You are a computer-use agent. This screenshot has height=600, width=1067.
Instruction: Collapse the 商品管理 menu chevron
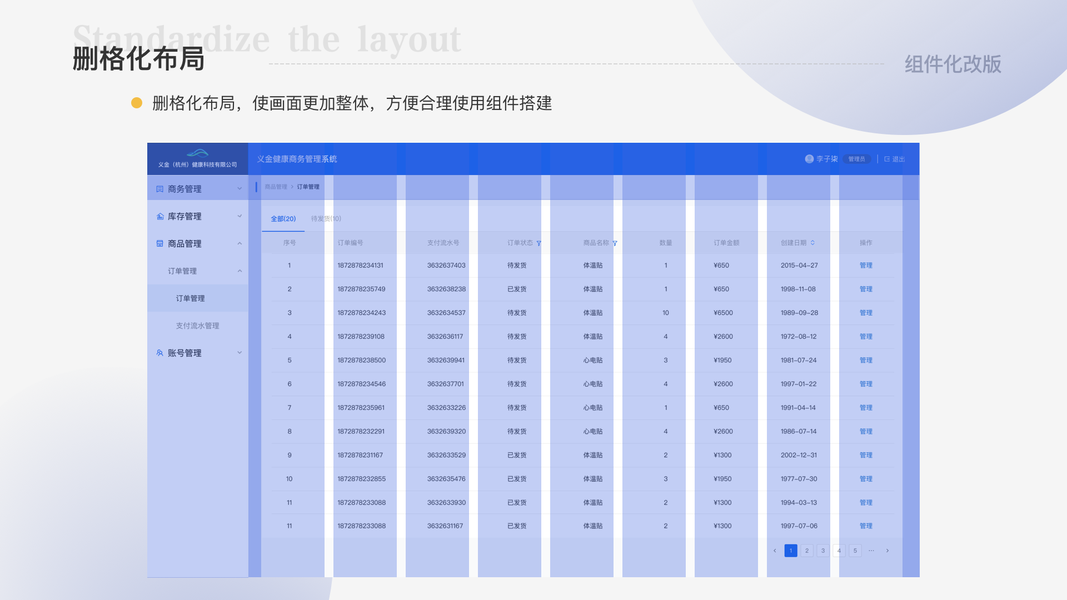[x=240, y=244]
